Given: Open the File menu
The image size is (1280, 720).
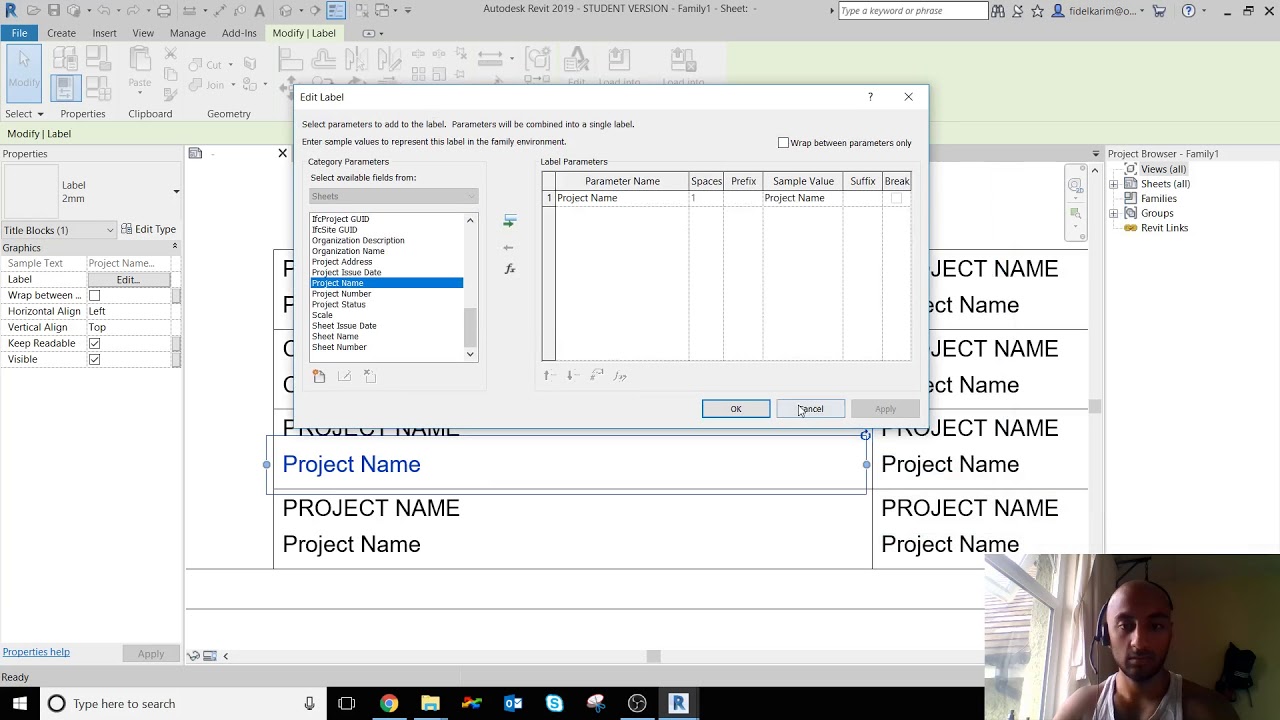Looking at the screenshot, I should point(19,33).
